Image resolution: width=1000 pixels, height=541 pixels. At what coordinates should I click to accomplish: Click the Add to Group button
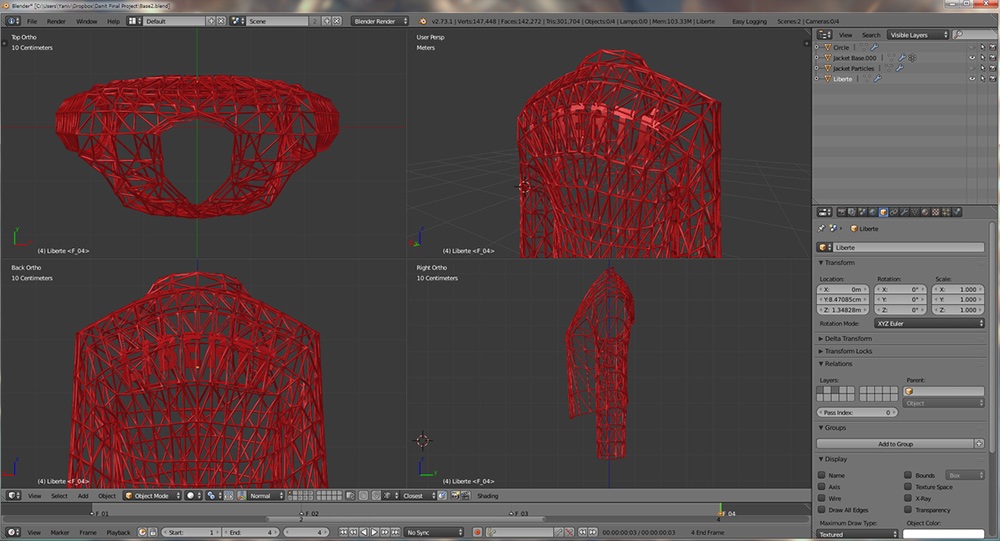pos(895,443)
